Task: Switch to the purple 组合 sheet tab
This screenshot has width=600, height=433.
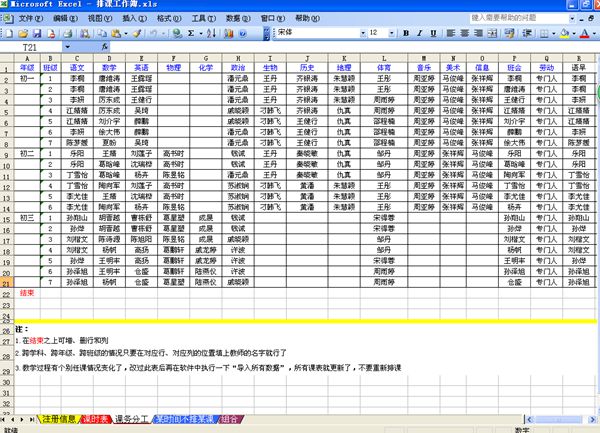Action: tap(230, 419)
